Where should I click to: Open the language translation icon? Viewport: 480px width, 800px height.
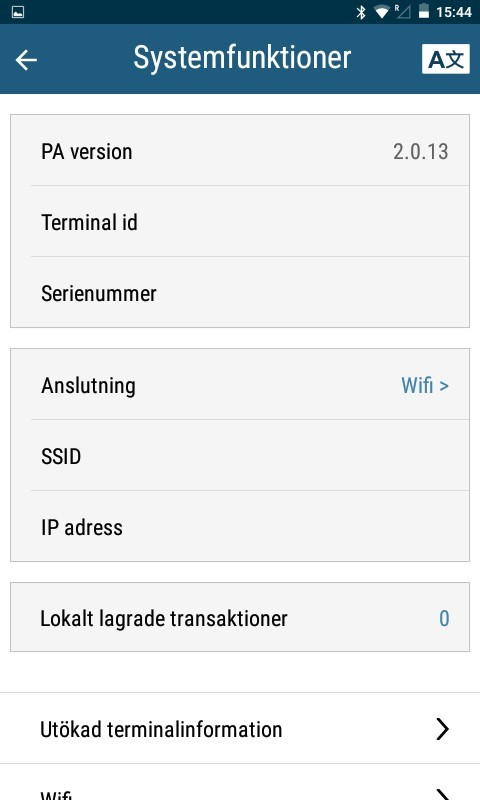(x=445, y=59)
